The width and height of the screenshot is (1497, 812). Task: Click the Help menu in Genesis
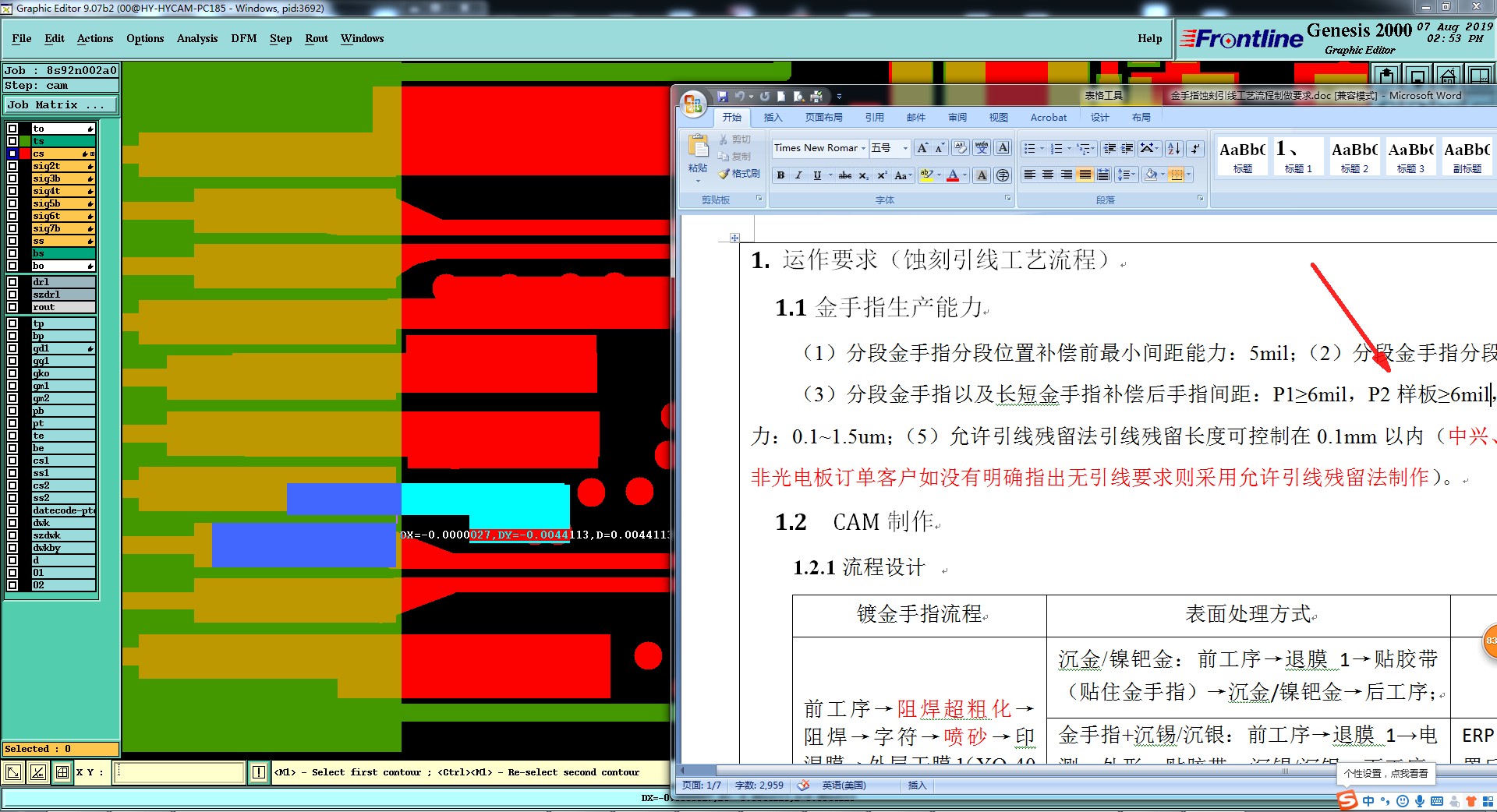tap(1149, 38)
